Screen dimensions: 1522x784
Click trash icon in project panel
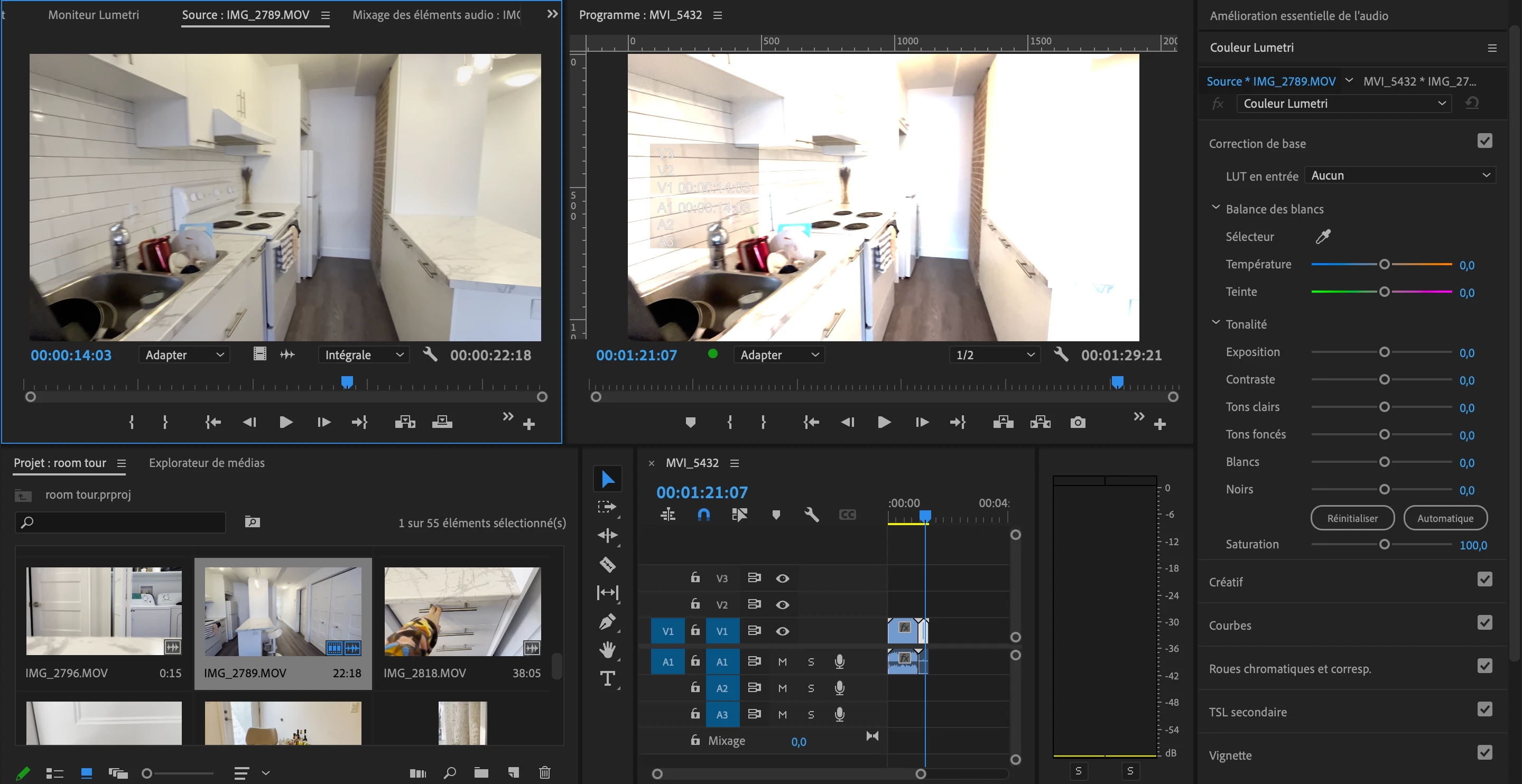pos(545,772)
